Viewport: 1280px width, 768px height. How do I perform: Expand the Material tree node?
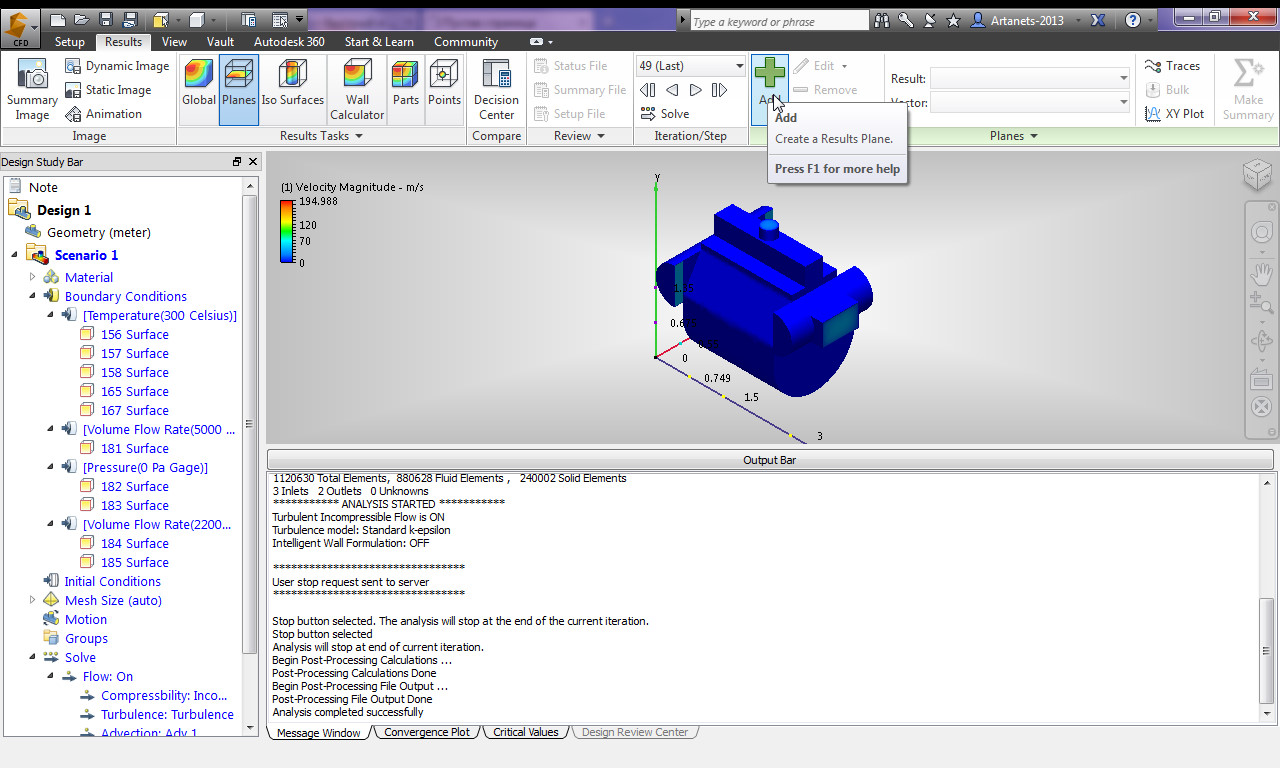tap(32, 277)
